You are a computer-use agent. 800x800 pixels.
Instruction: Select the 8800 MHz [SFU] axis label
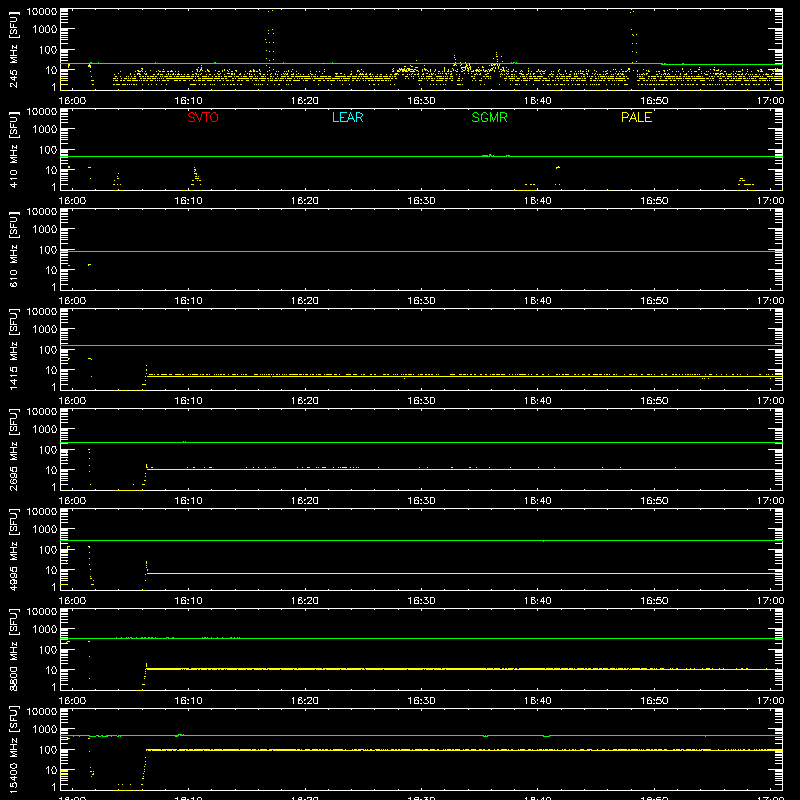point(14,649)
